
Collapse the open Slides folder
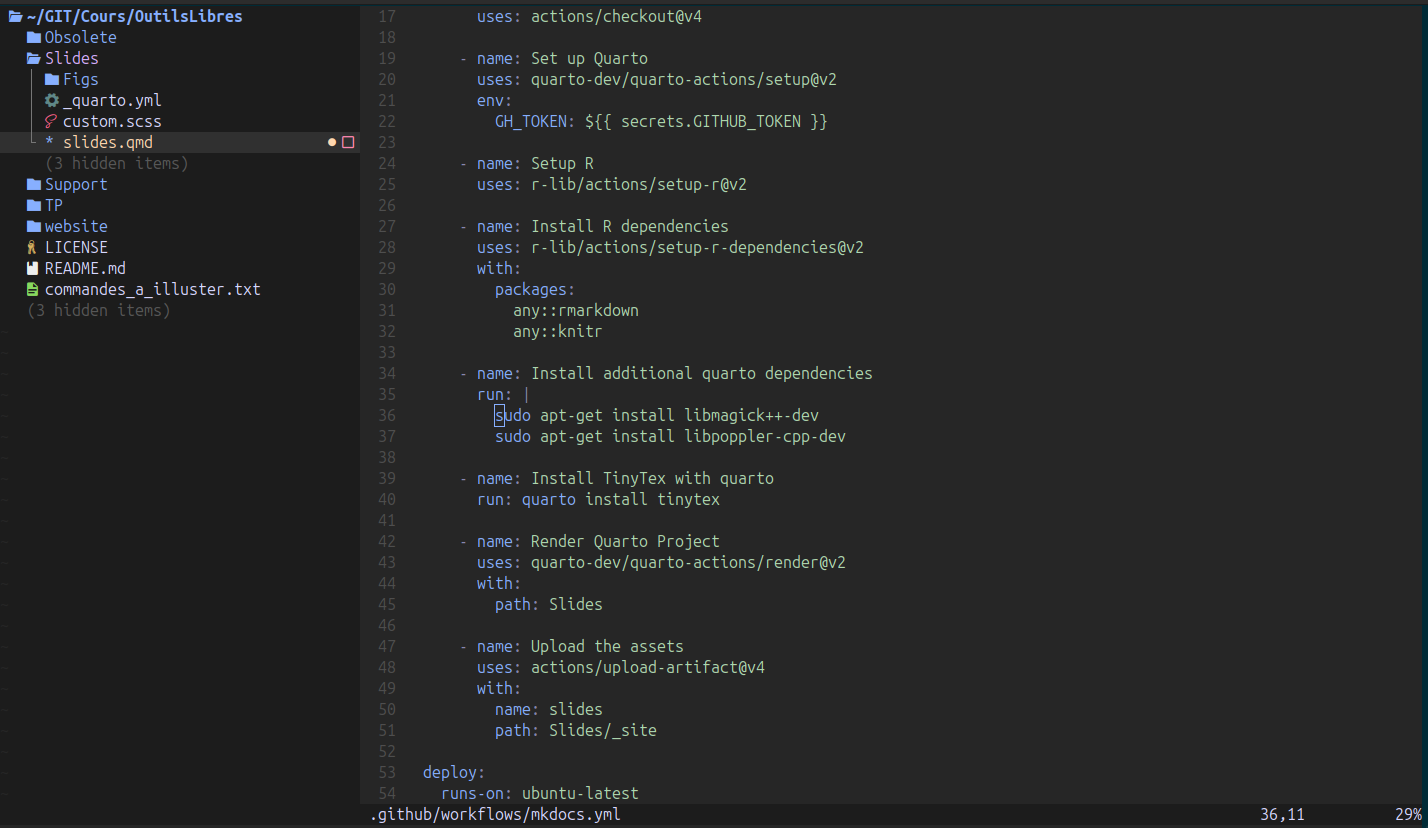(x=71, y=59)
